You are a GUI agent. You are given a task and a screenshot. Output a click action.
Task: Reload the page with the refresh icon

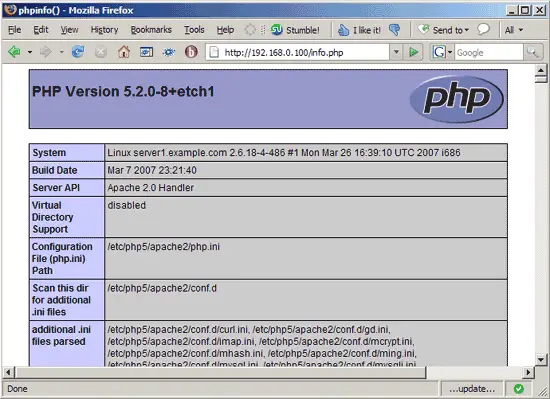tap(78, 52)
